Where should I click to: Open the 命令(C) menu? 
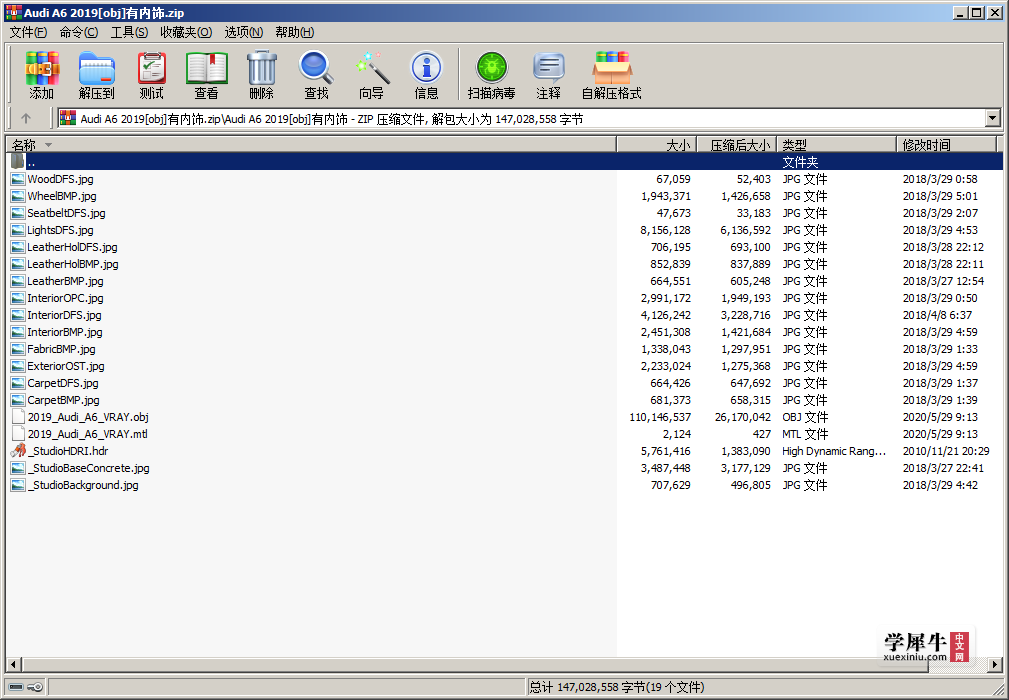click(x=79, y=32)
